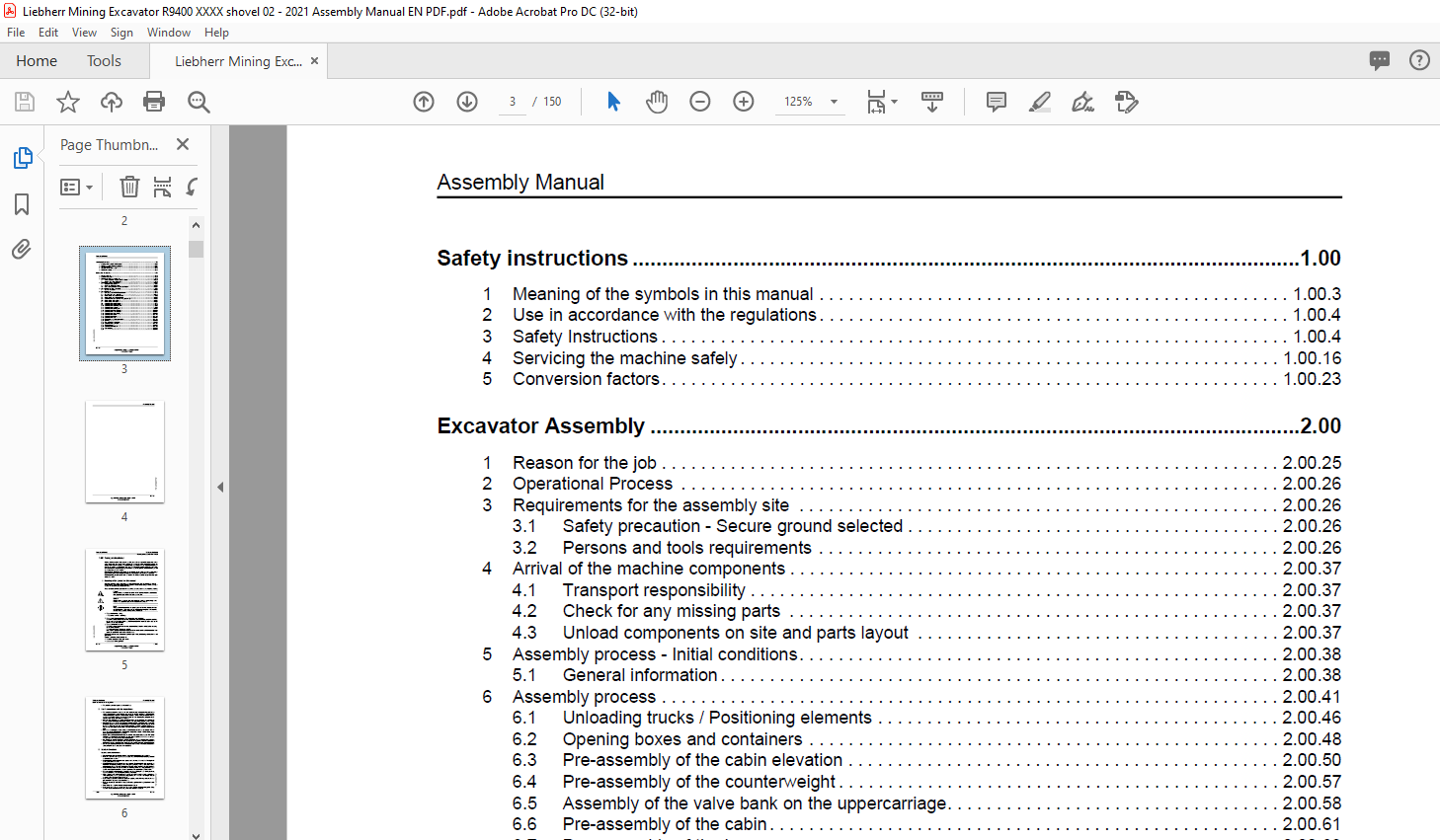1440x840 pixels.
Task: Open 'Conversion factors' entry
Action: [x=586, y=379]
